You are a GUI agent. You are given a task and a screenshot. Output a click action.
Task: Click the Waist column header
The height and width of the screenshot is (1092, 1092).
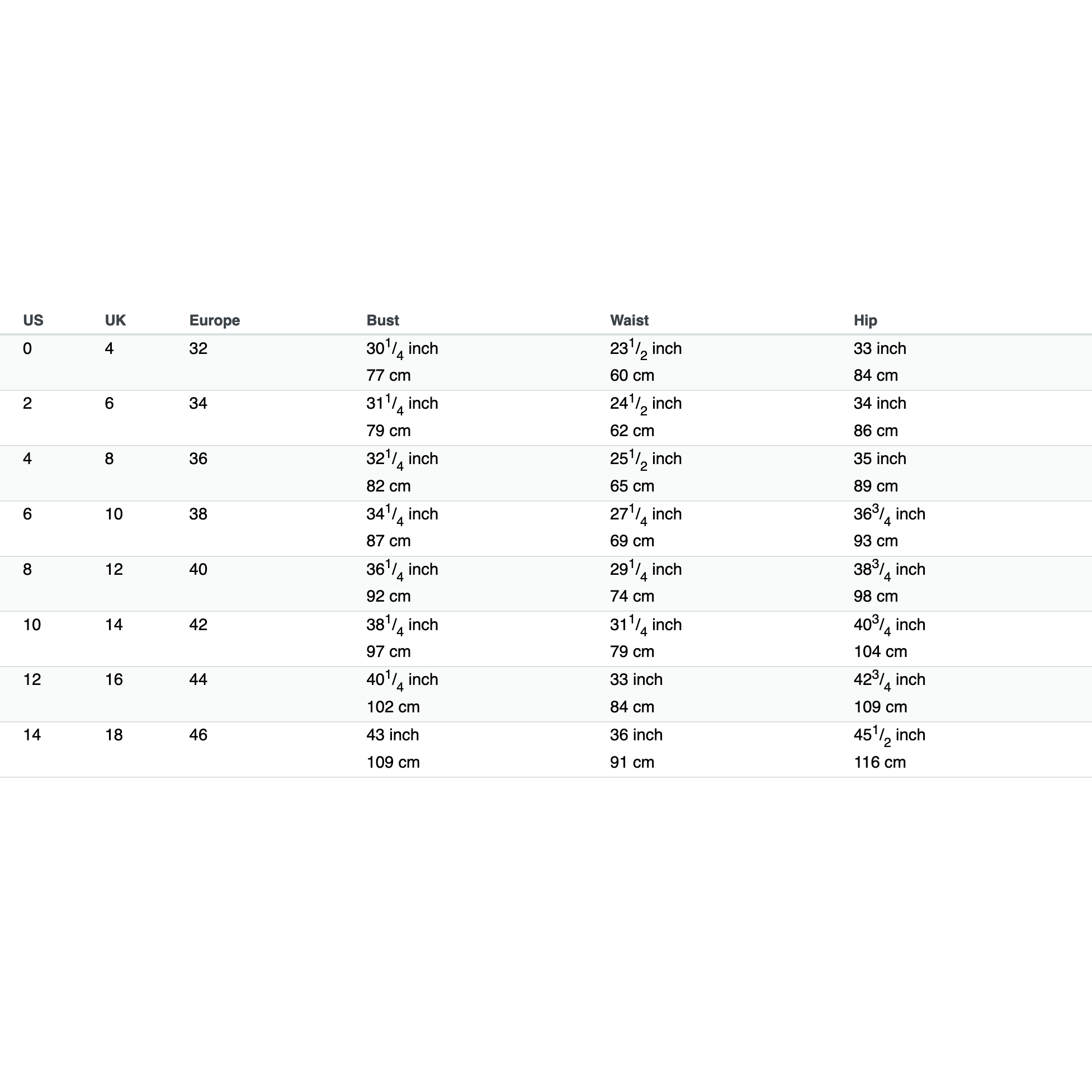629,320
